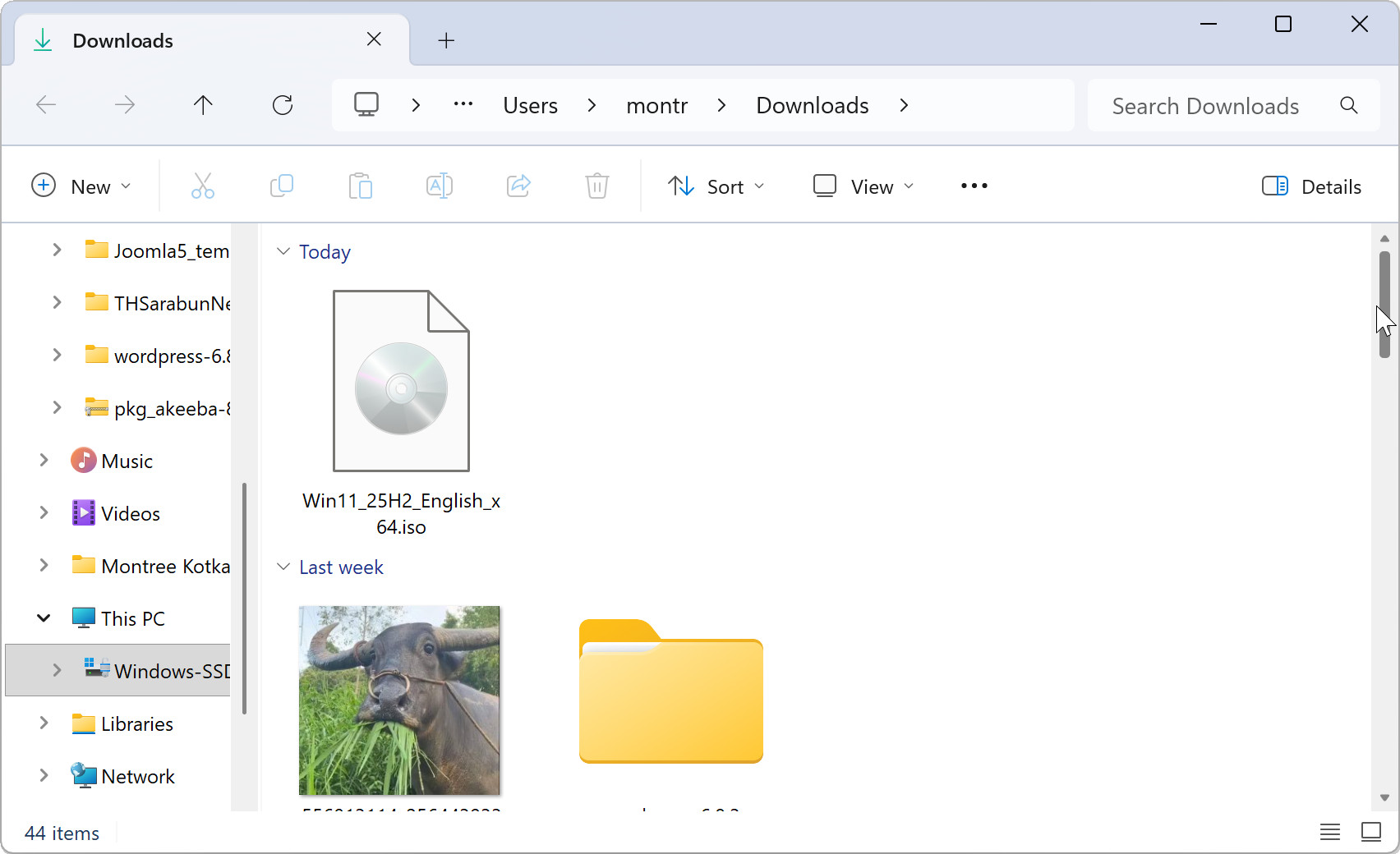Open the See more ellipsis menu
Screen dimensions: 1400x854
[973, 186]
